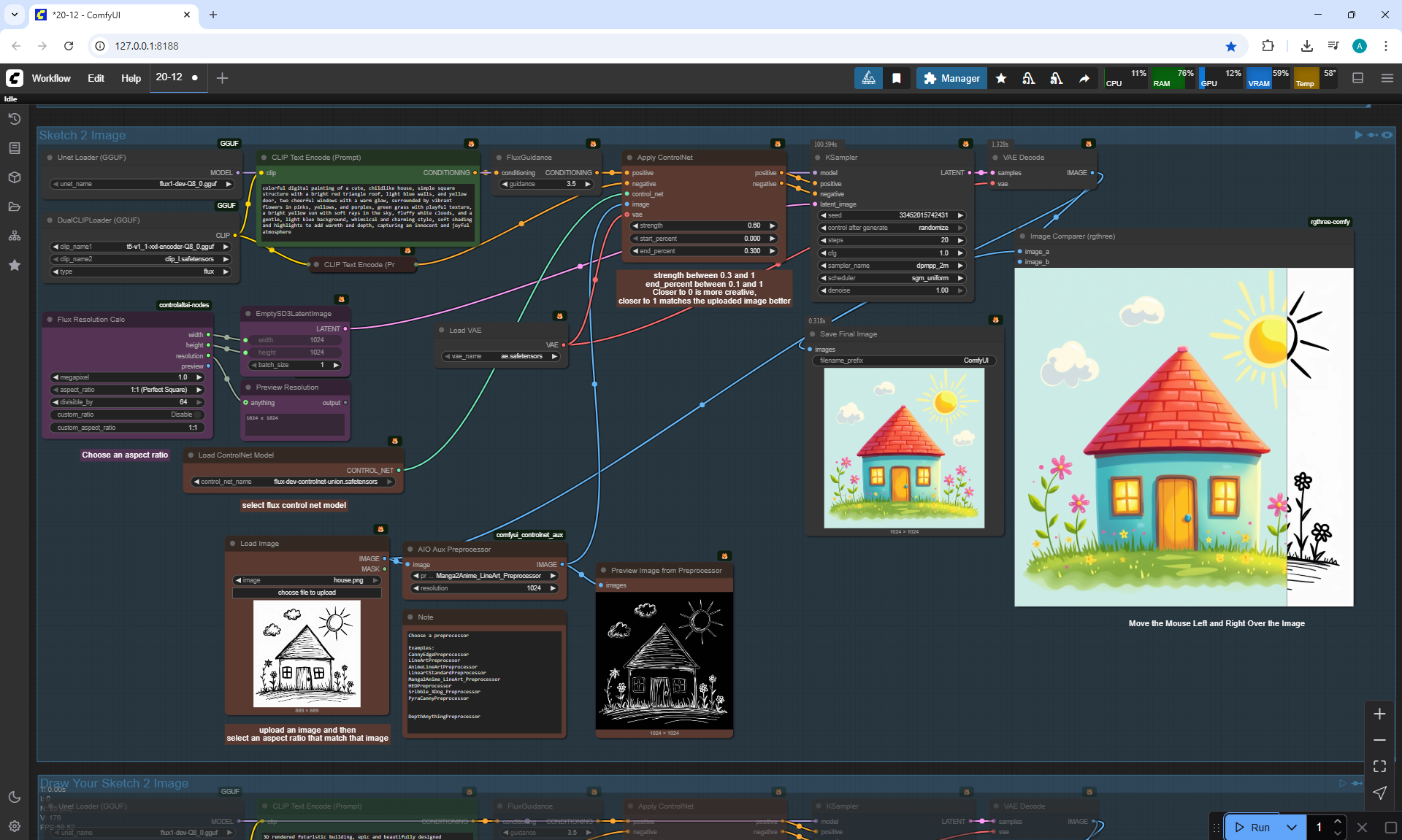Open the Workflow menu

pyautogui.click(x=51, y=78)
